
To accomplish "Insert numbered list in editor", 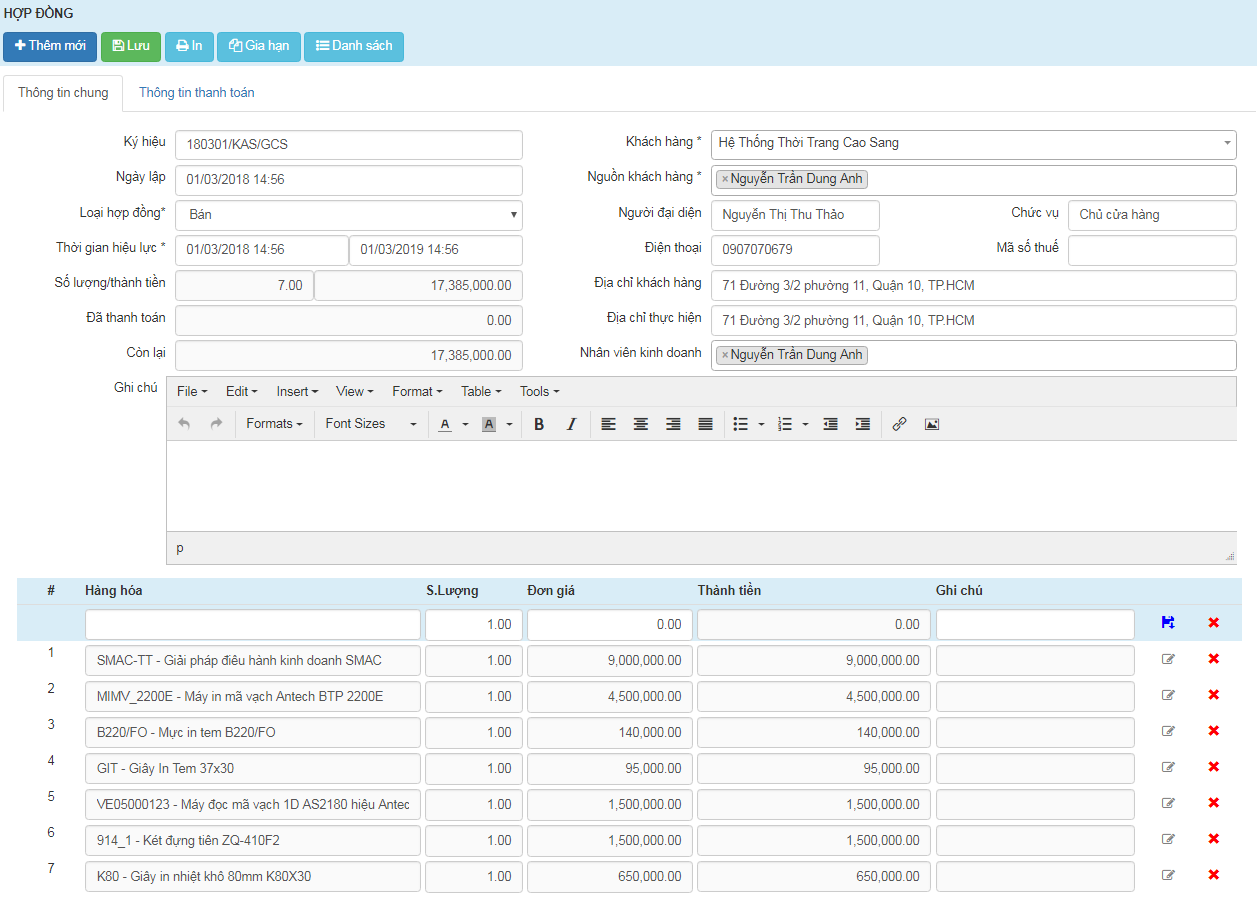I will coord(785,424).
